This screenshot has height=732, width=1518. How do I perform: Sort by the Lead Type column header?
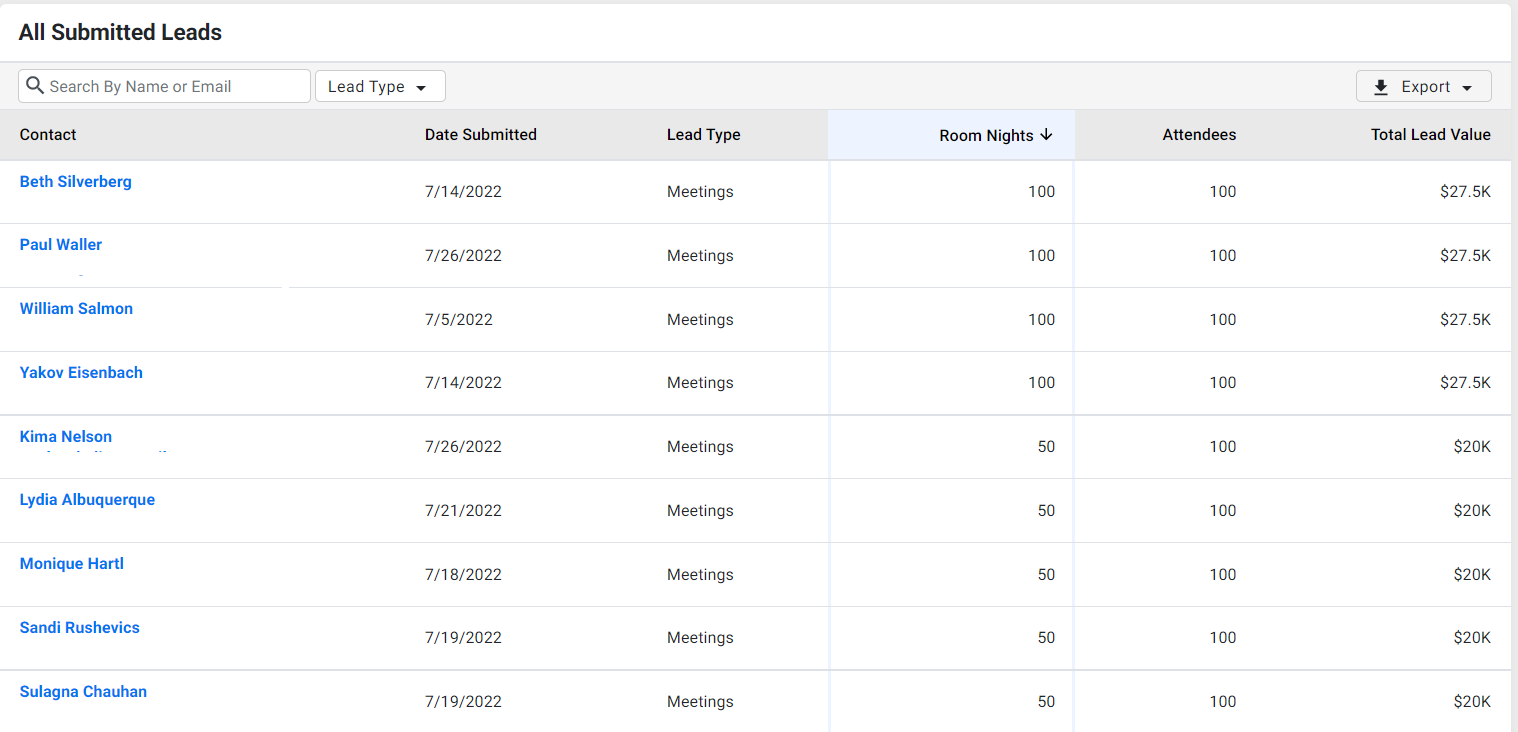[x=704, y=135]
